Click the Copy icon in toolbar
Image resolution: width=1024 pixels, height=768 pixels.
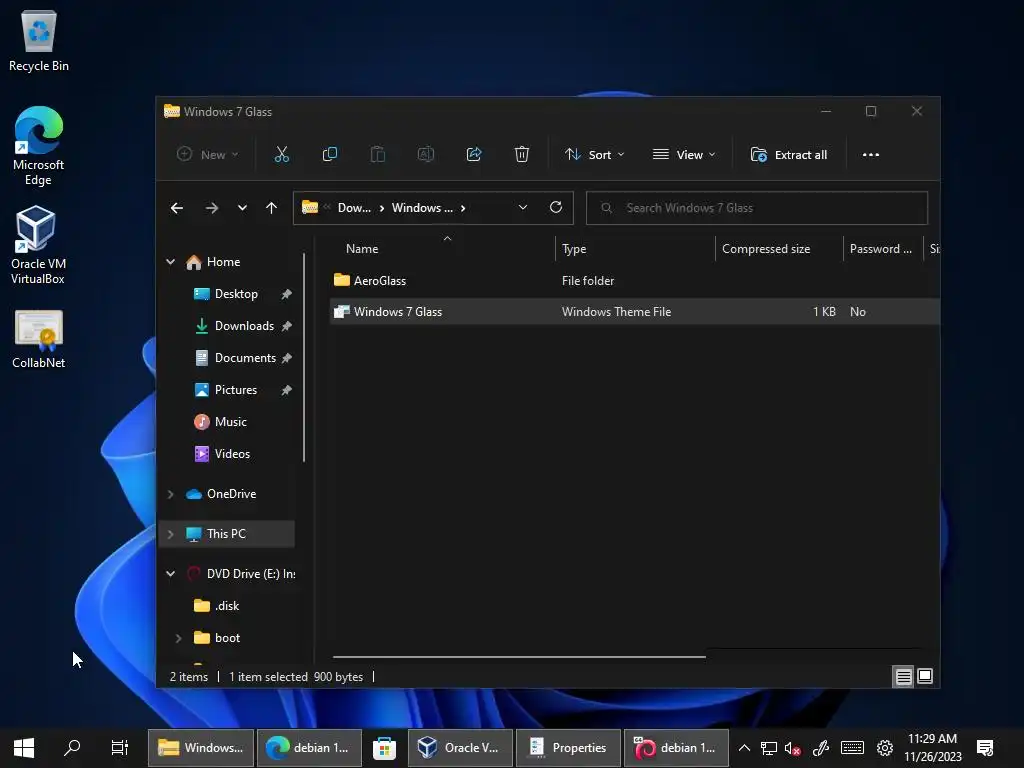click(330, 155)
